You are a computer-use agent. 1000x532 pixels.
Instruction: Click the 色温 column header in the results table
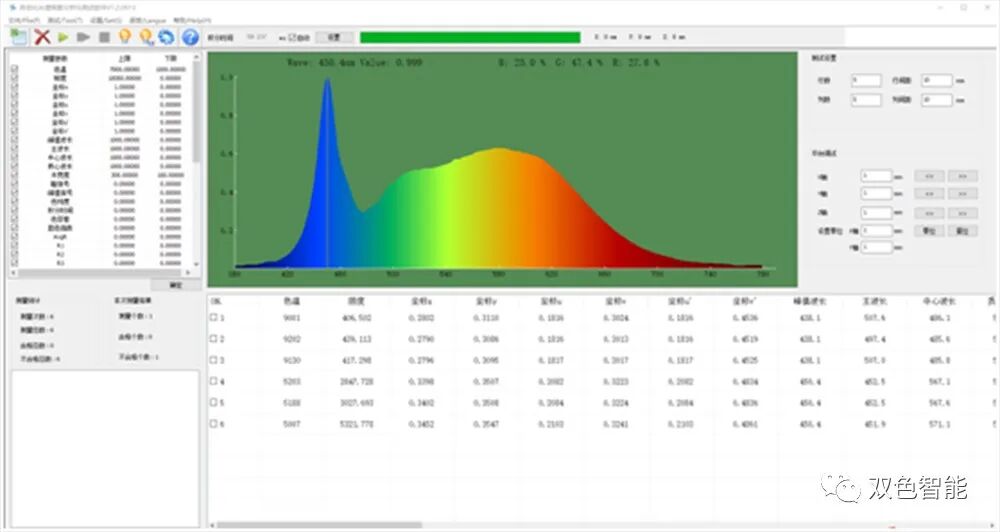(291, 301)
